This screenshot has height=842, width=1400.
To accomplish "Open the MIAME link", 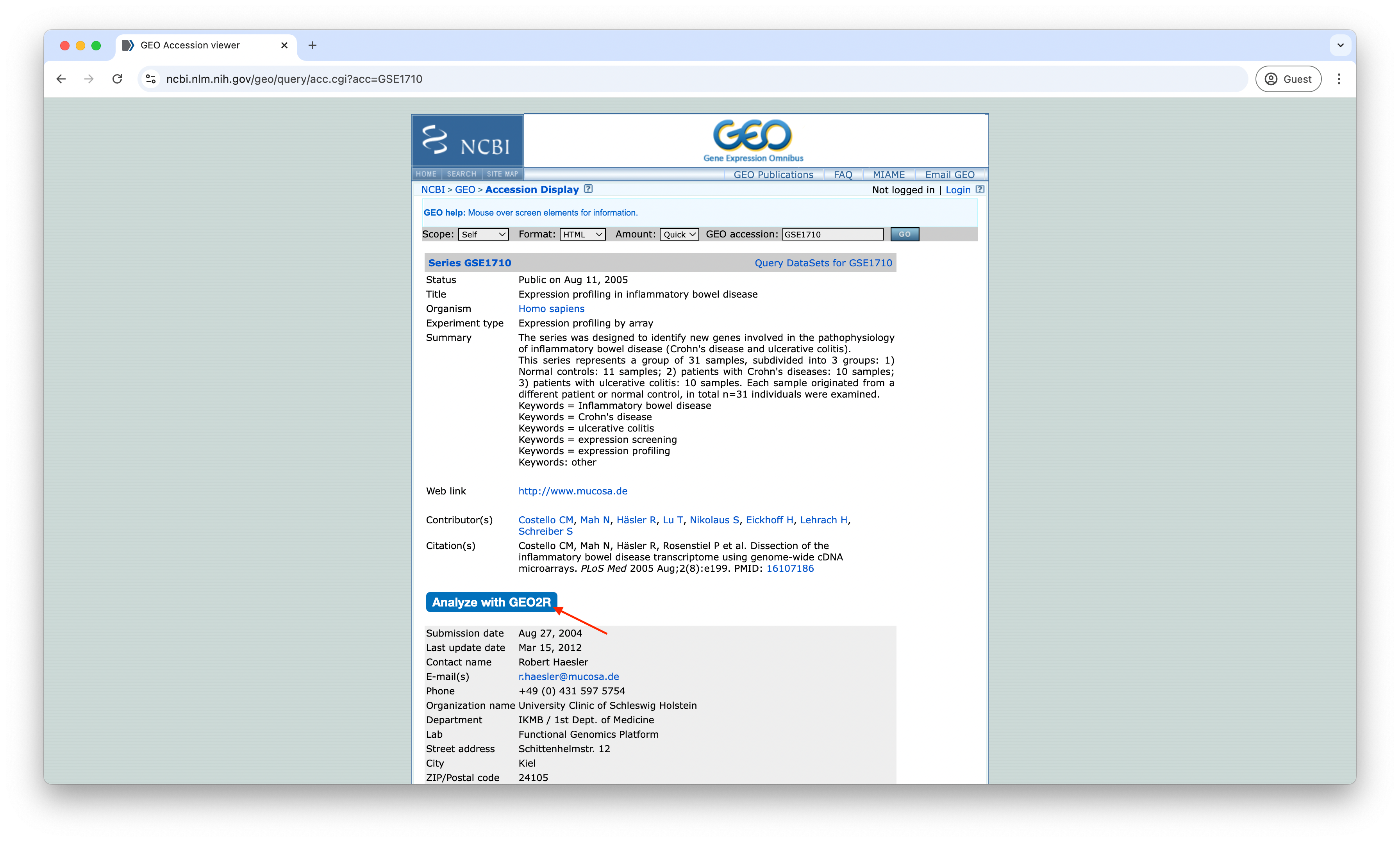I will tap(888, 175).
